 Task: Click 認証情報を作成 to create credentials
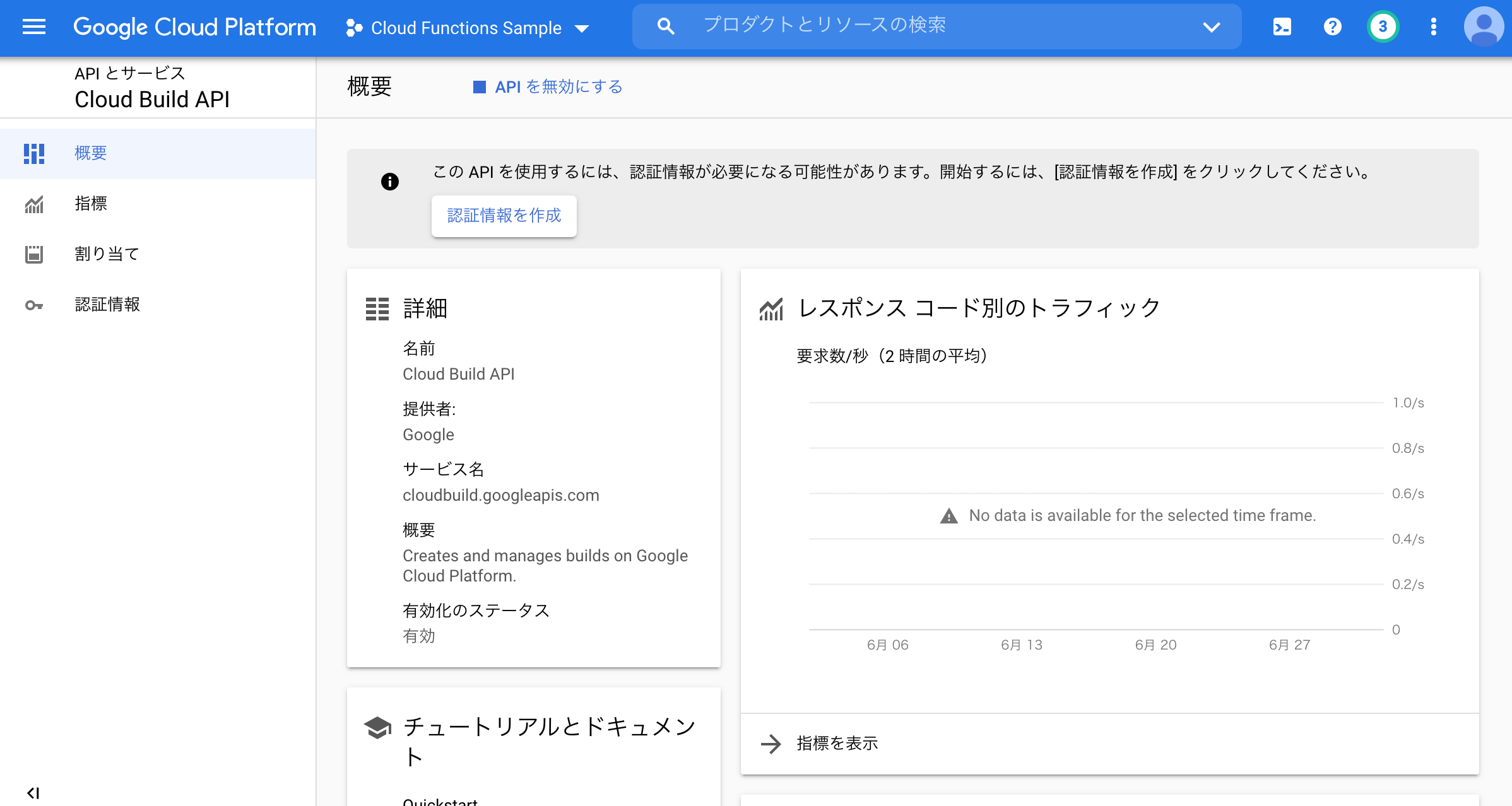(504, 216)
